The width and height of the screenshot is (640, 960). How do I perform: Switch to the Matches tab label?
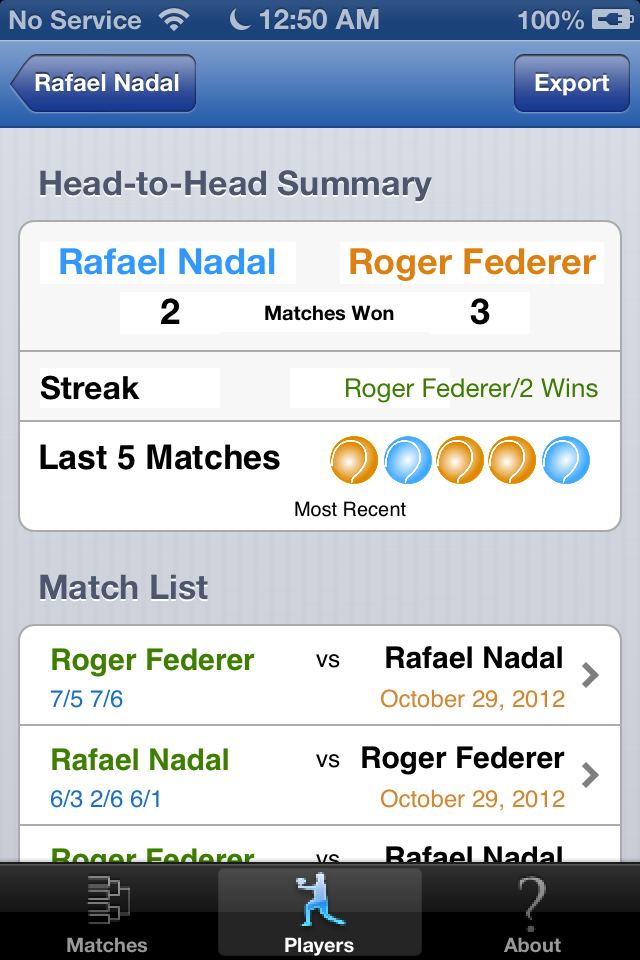click(x=106, y=945)
